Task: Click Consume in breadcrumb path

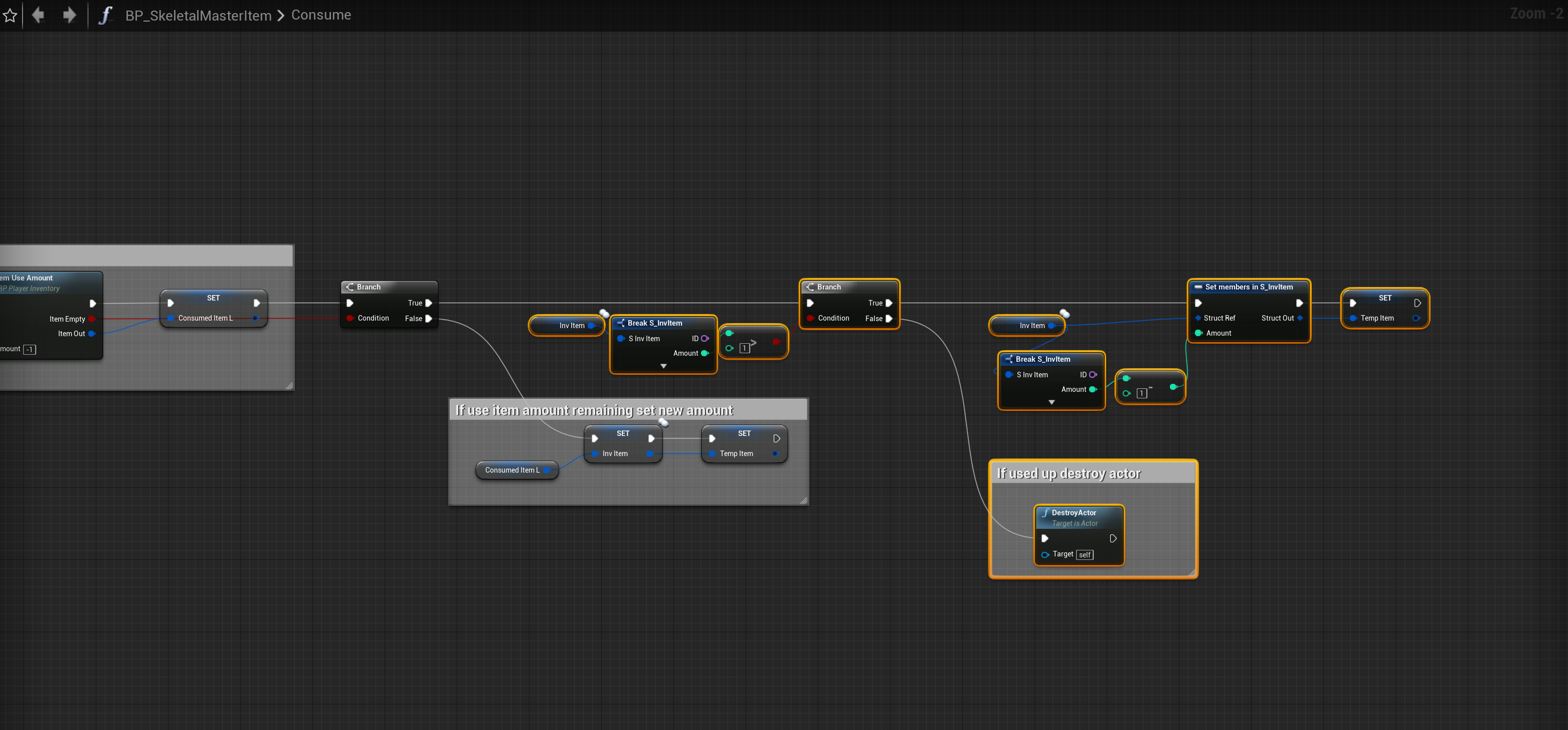Action: pyautogui.click(x=321, y=15)
